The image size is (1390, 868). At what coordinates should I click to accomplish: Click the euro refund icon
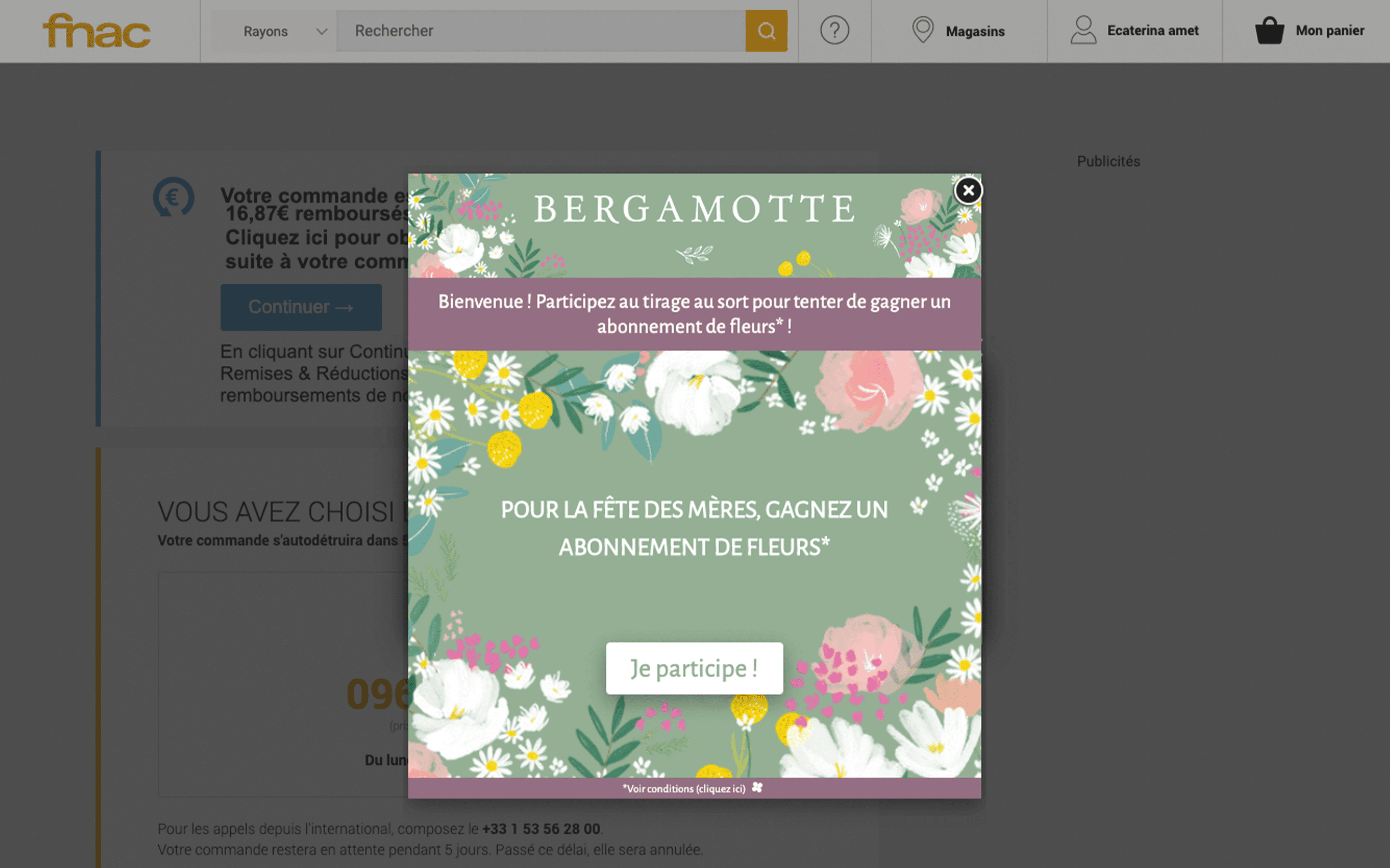click(173, 197)
